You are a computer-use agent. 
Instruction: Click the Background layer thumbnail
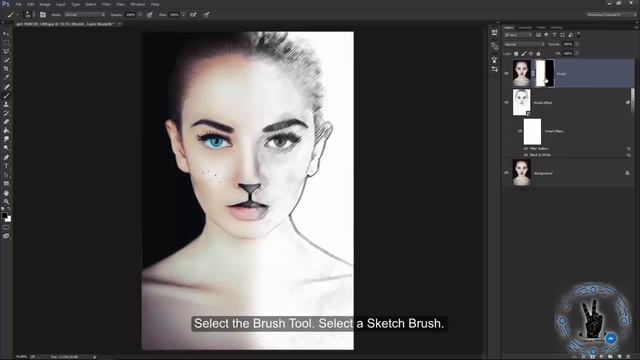pyautogui.click(x=522, y=173)
